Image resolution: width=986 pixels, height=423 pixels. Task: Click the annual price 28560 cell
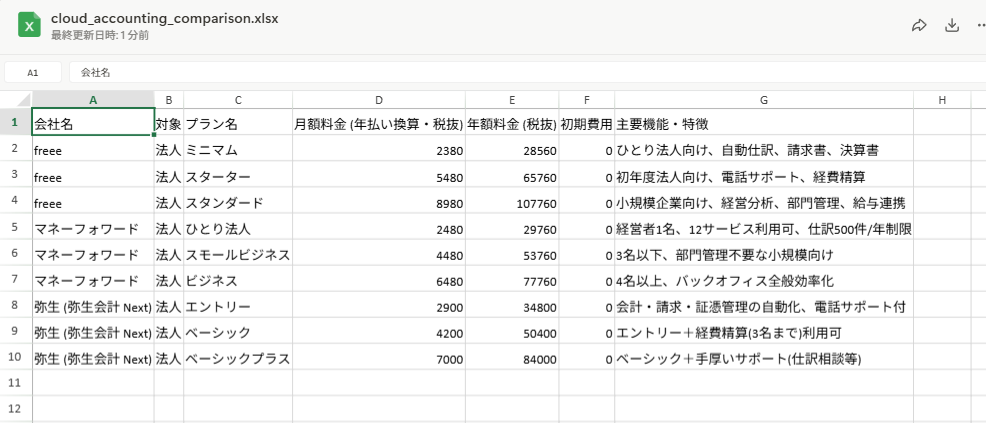point(512,149)
